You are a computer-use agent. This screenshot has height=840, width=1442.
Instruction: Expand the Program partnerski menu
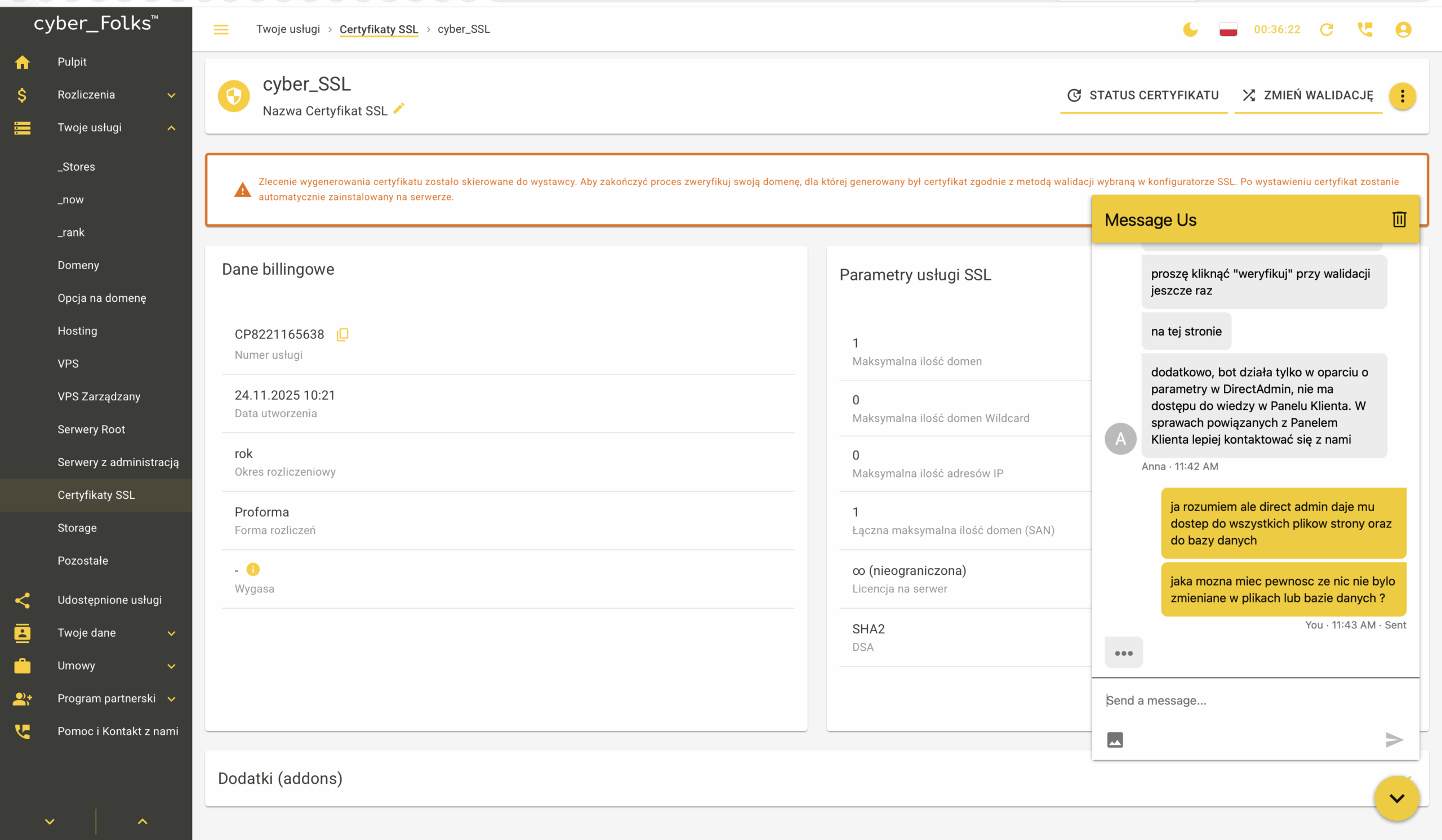coord(171,699)
